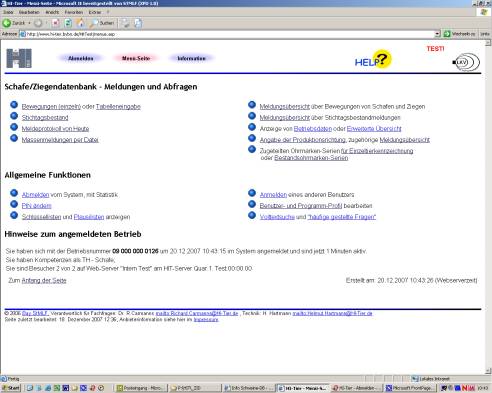Click the Start button on the taskbar
Image resolution: width=492 pixels, height=393 pixels.
pyautogui.click(x=11, y=388)
